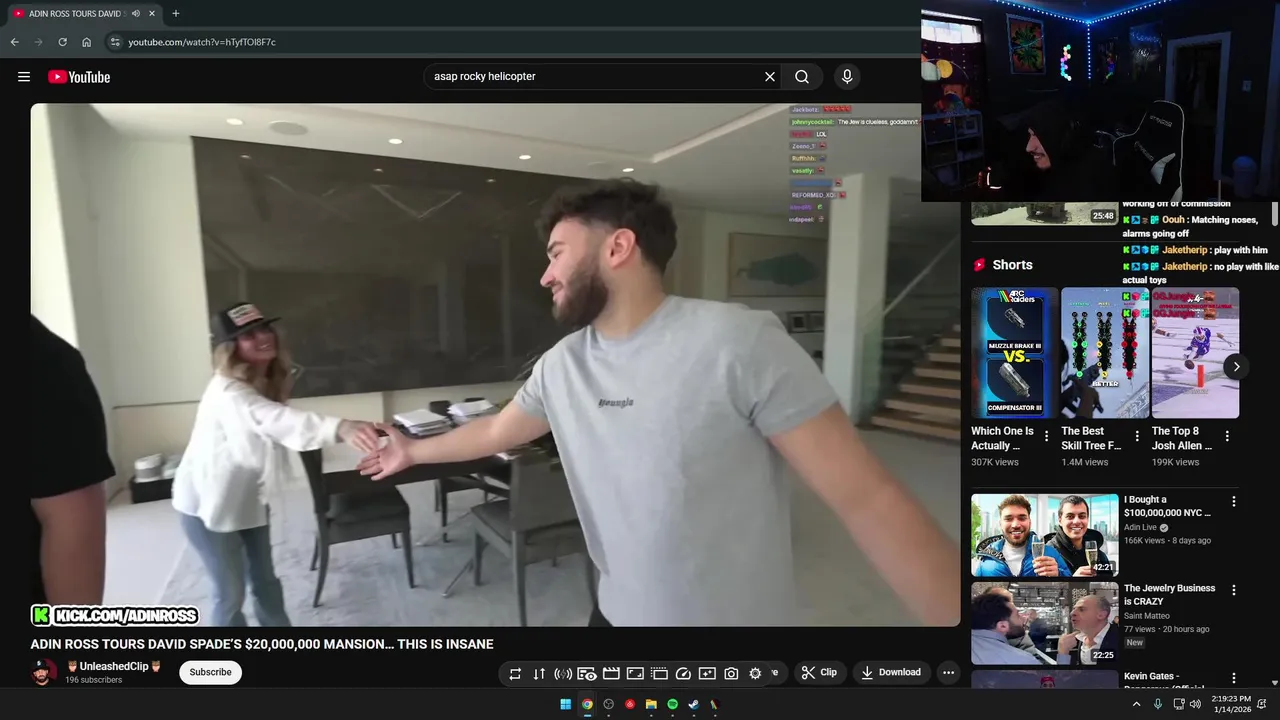Open File Explorer from the taskbar
The width and height of the screenshot is (1280, 720).
pos(651,704)
